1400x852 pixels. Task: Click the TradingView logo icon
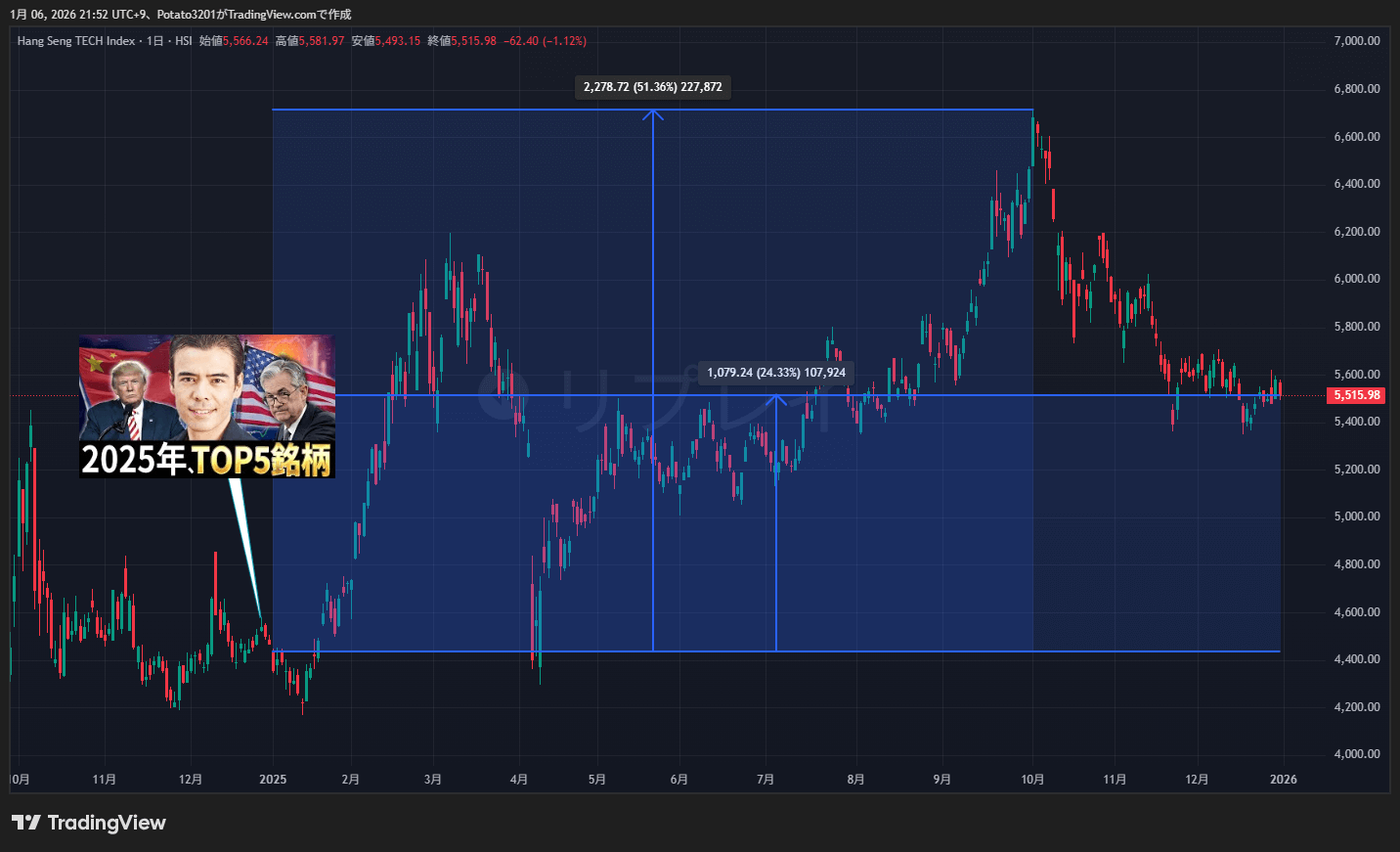coord(26,823)
